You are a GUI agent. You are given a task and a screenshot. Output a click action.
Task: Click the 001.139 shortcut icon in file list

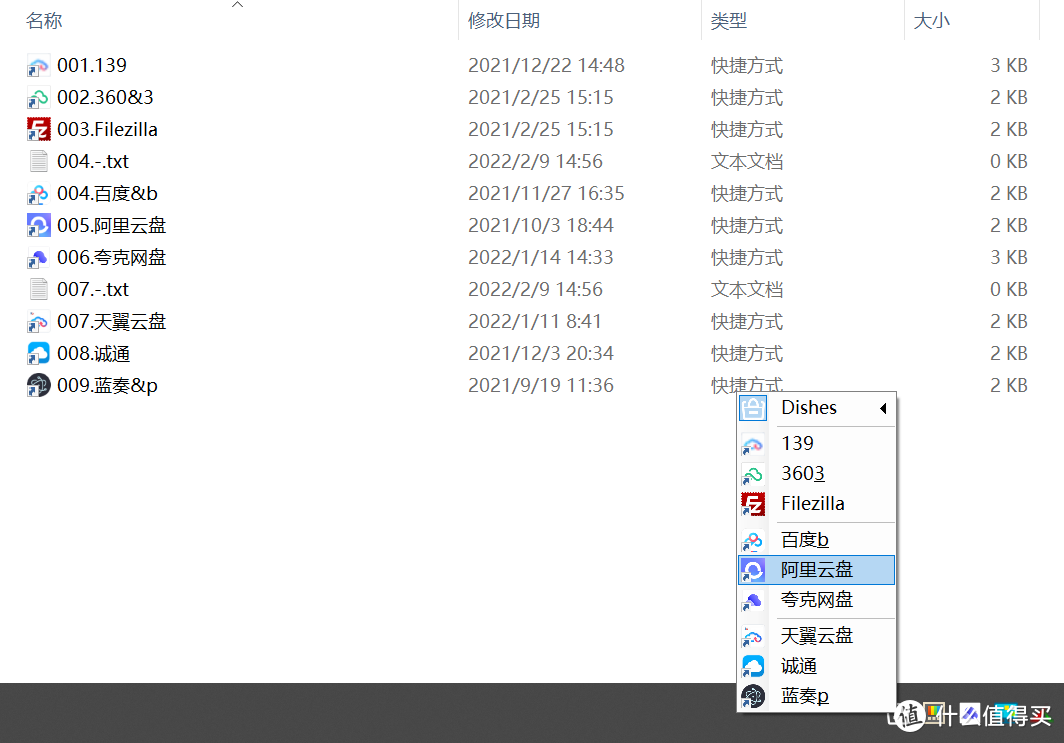click(x=38, y=66)
